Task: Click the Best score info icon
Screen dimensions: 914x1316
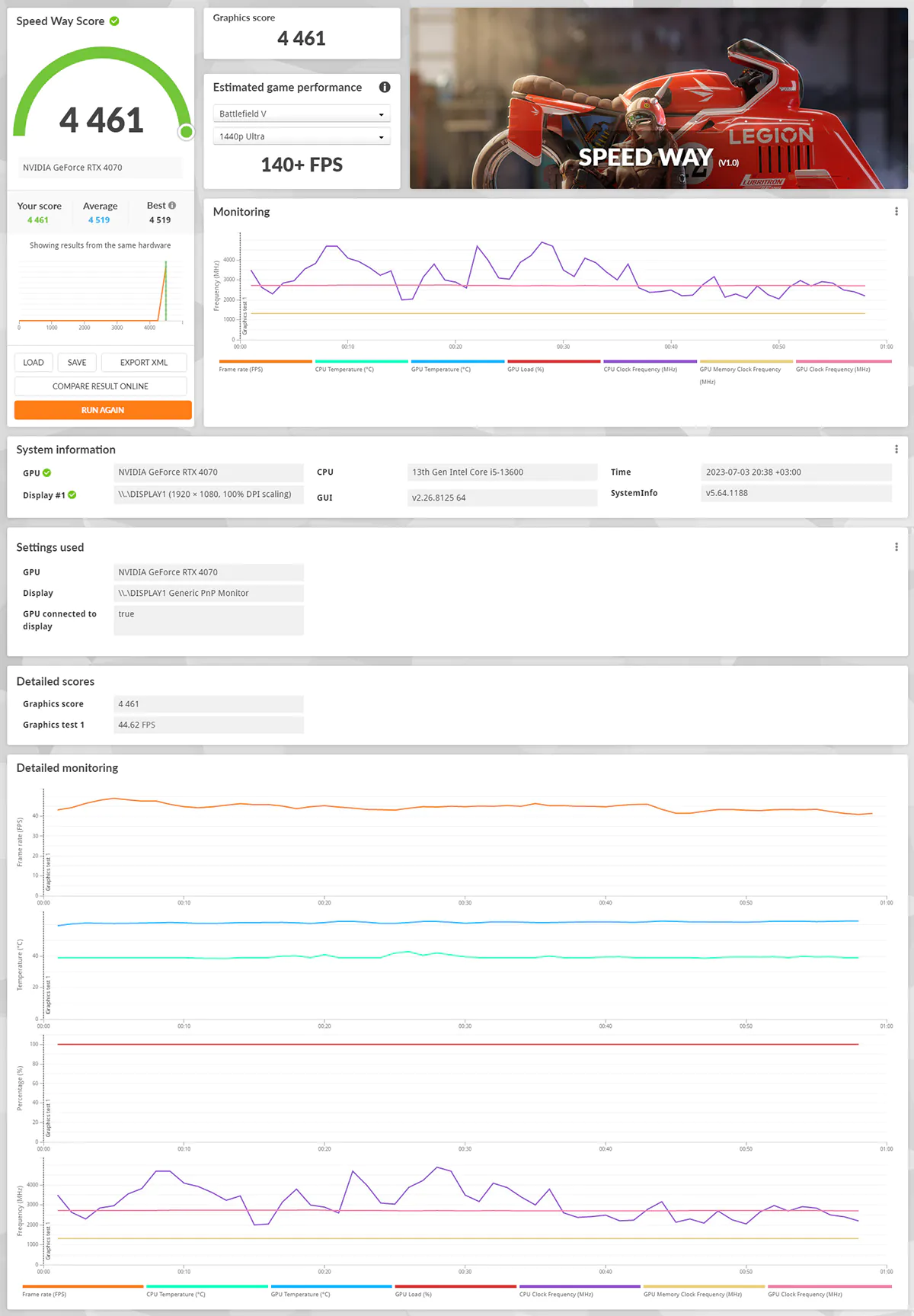Action: click(x=172, y=205)
